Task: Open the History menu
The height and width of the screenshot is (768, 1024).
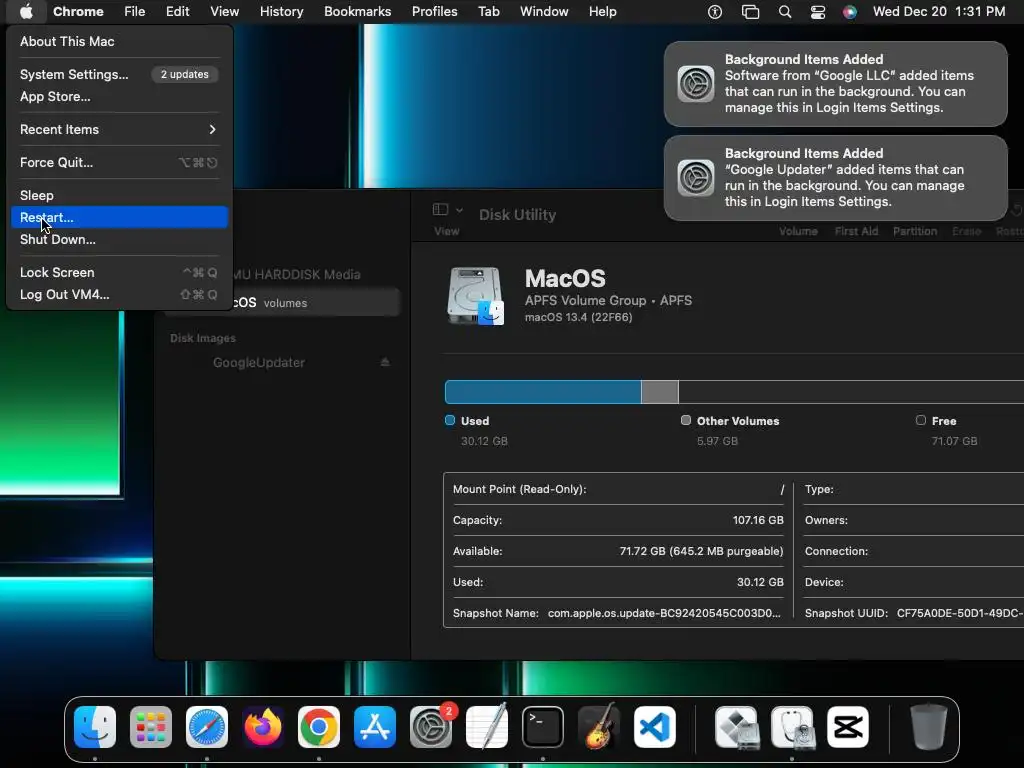Action: [281, 12]
